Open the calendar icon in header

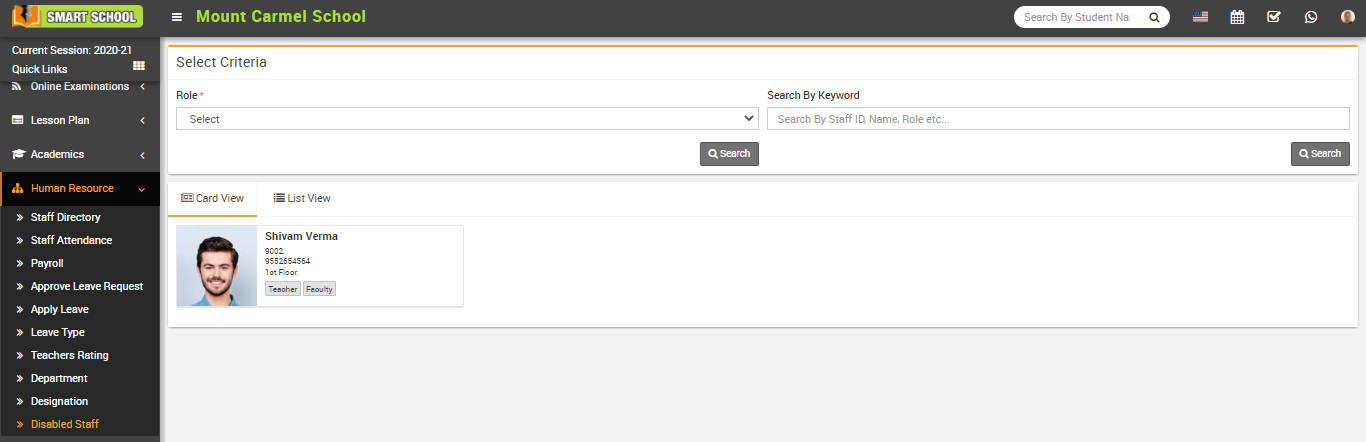pos(1237,17)
